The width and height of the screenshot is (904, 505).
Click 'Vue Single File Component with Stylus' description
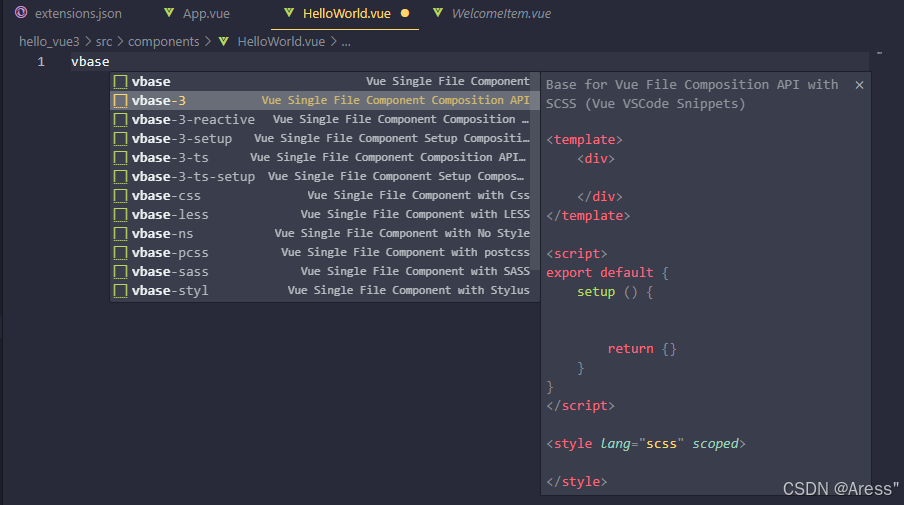pos(408,291)
